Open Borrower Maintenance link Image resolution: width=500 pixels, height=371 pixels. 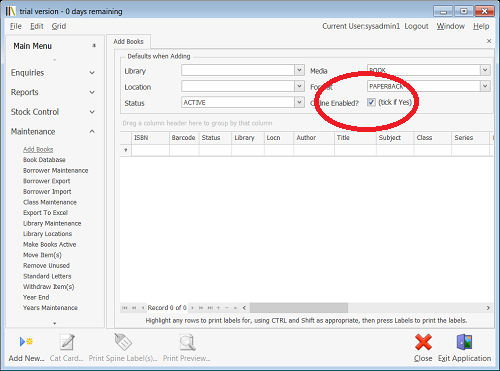coord(56,171)
